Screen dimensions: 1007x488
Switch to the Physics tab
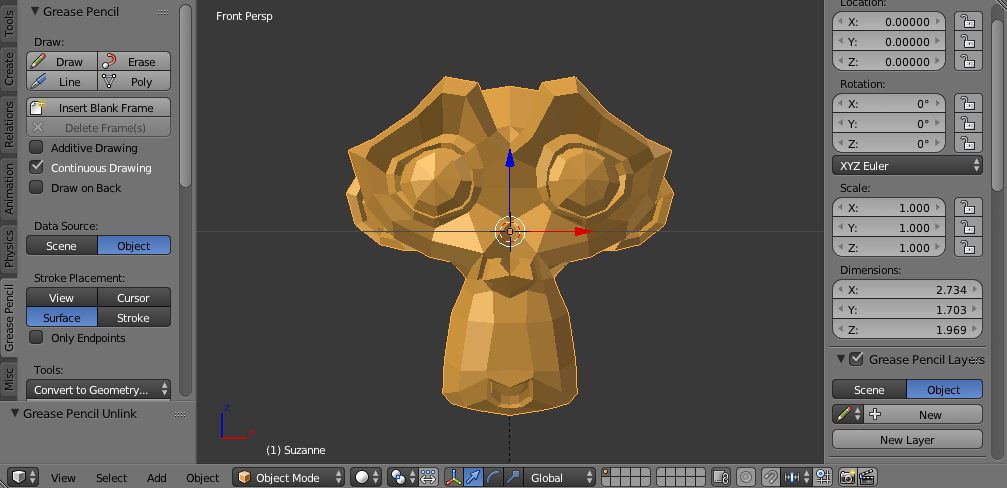9,249
